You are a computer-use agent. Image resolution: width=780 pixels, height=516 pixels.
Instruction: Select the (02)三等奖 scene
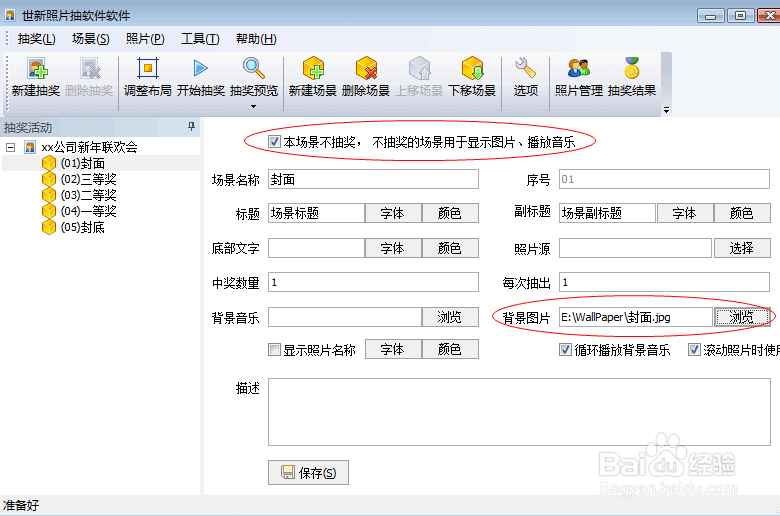pos(89,179)
